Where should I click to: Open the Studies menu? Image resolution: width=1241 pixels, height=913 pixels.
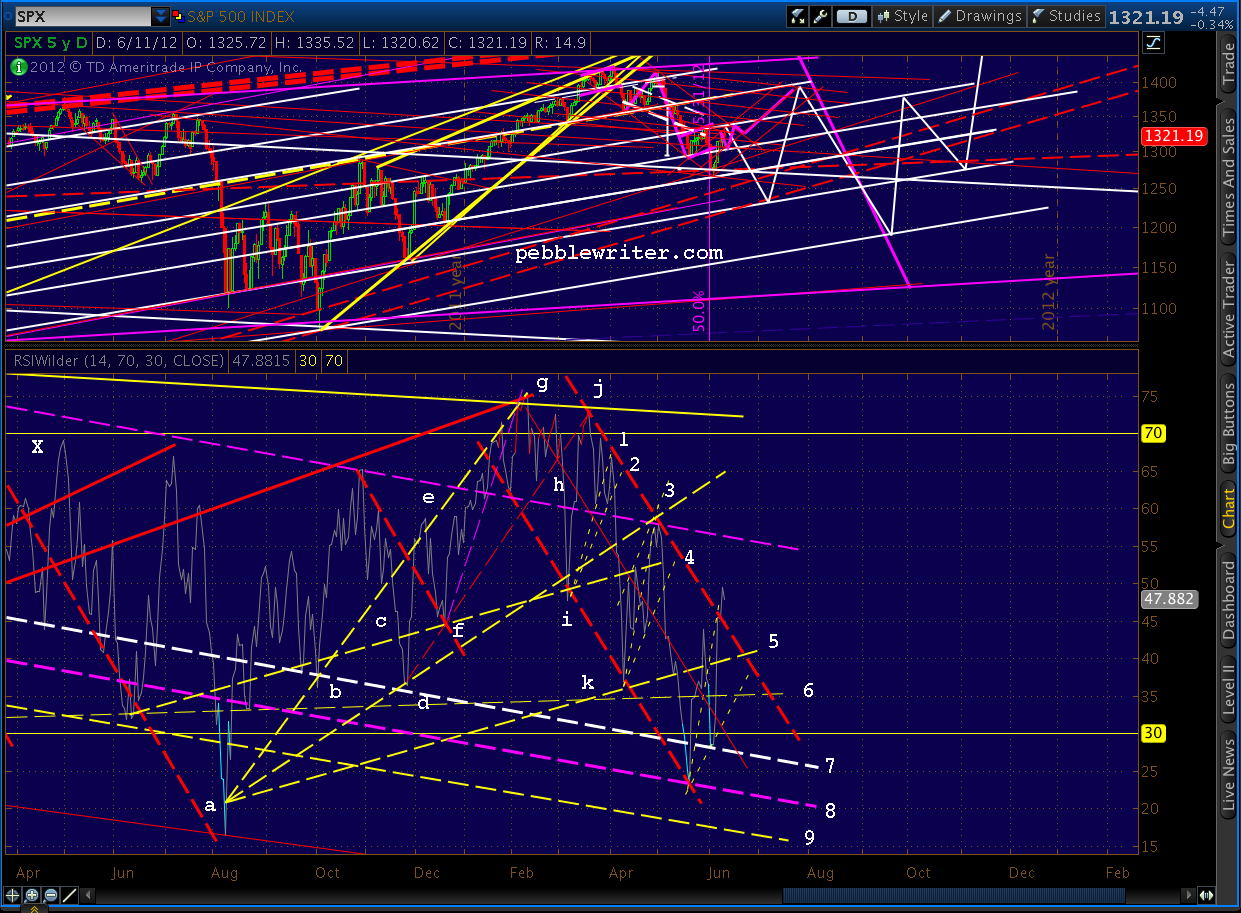pyautogui.click(x=1066, y=16)
